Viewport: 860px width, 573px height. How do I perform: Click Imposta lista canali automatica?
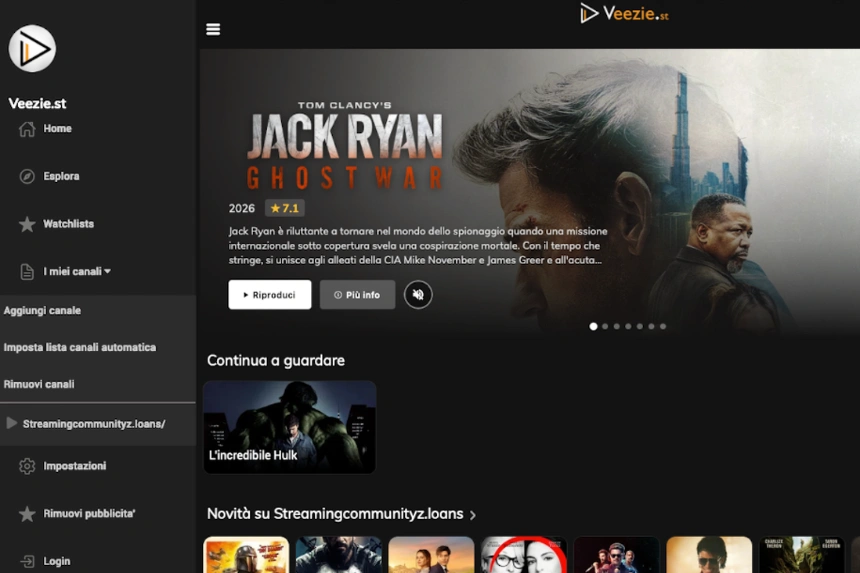point(80,347)
